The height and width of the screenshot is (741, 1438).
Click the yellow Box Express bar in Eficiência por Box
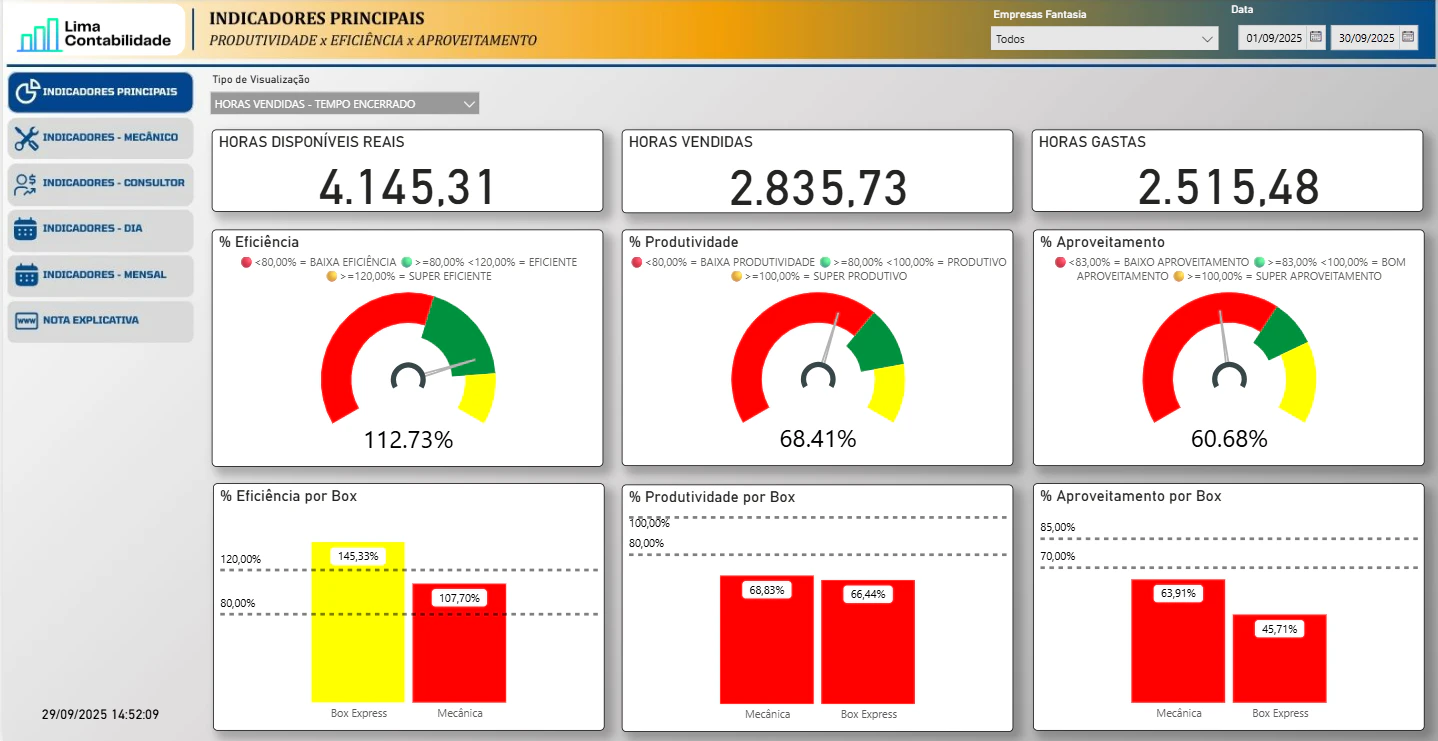pyautogui.click(x=358, y=622)
